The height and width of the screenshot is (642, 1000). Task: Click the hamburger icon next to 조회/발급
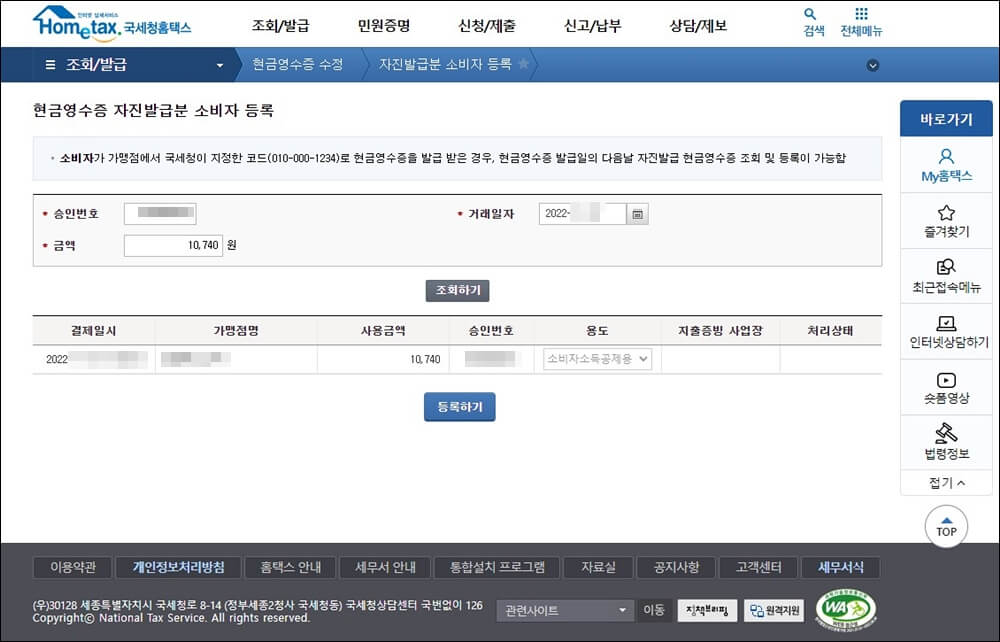(49, 63)
